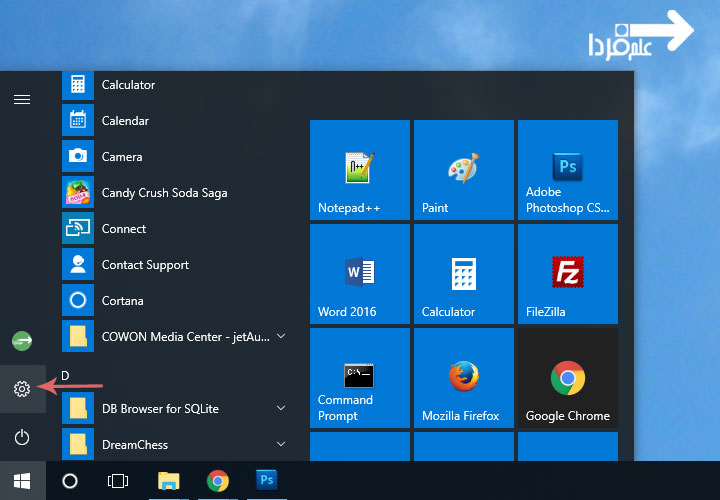
Task: Open the Paint tile
Action: [464, 170]
